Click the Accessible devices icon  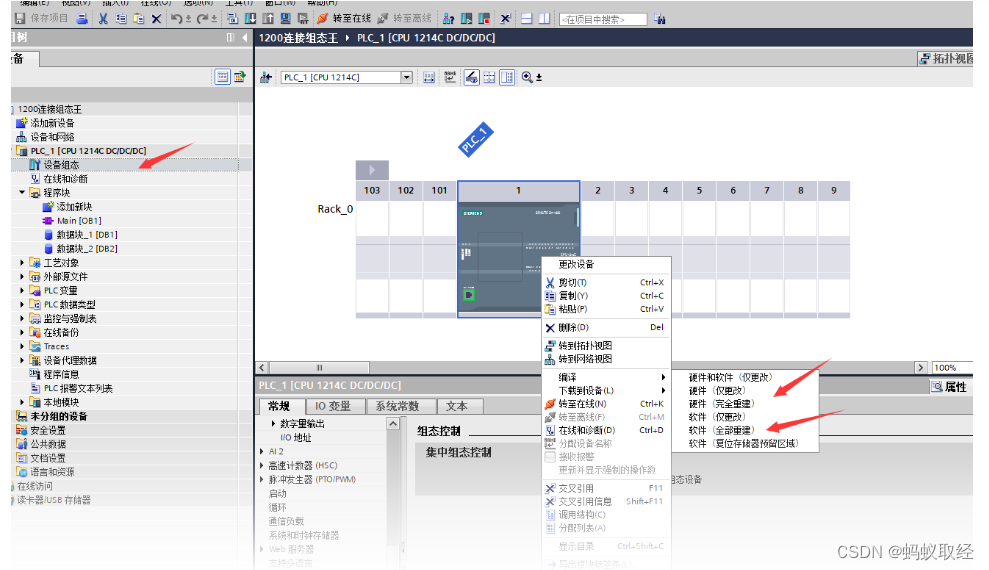pyautogui.click(x=448, y=19)
